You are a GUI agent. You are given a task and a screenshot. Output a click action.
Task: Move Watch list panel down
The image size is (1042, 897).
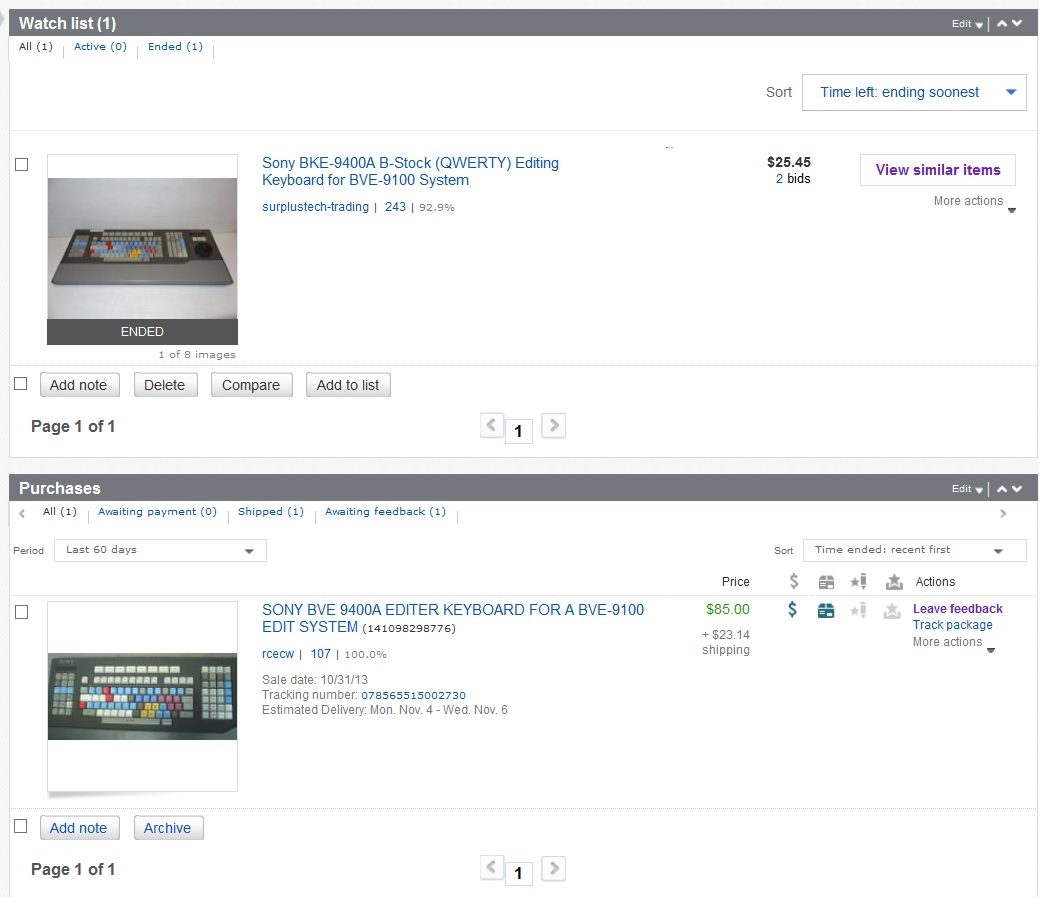point(1017,23)
